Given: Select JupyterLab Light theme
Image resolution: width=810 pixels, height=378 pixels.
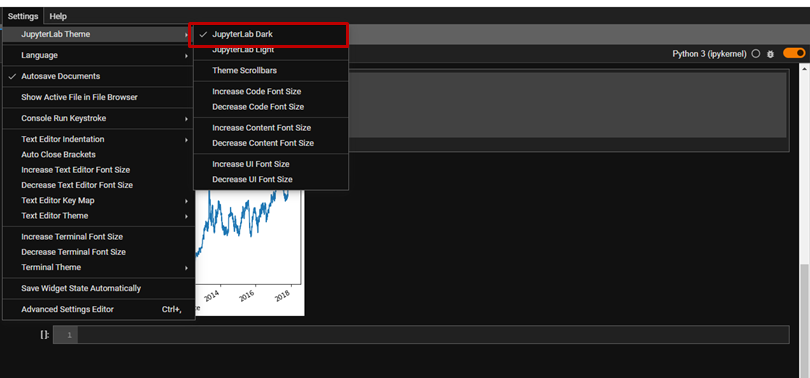Looking at the screenshot, I should pyautogui.click(x=271, y=50).
